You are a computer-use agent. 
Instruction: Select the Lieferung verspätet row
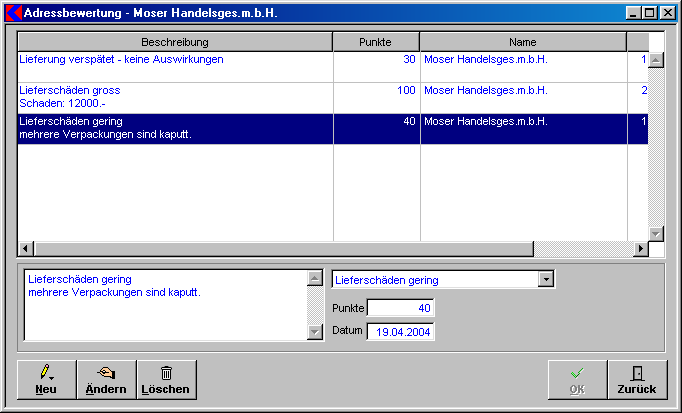(x=175, y=60)
